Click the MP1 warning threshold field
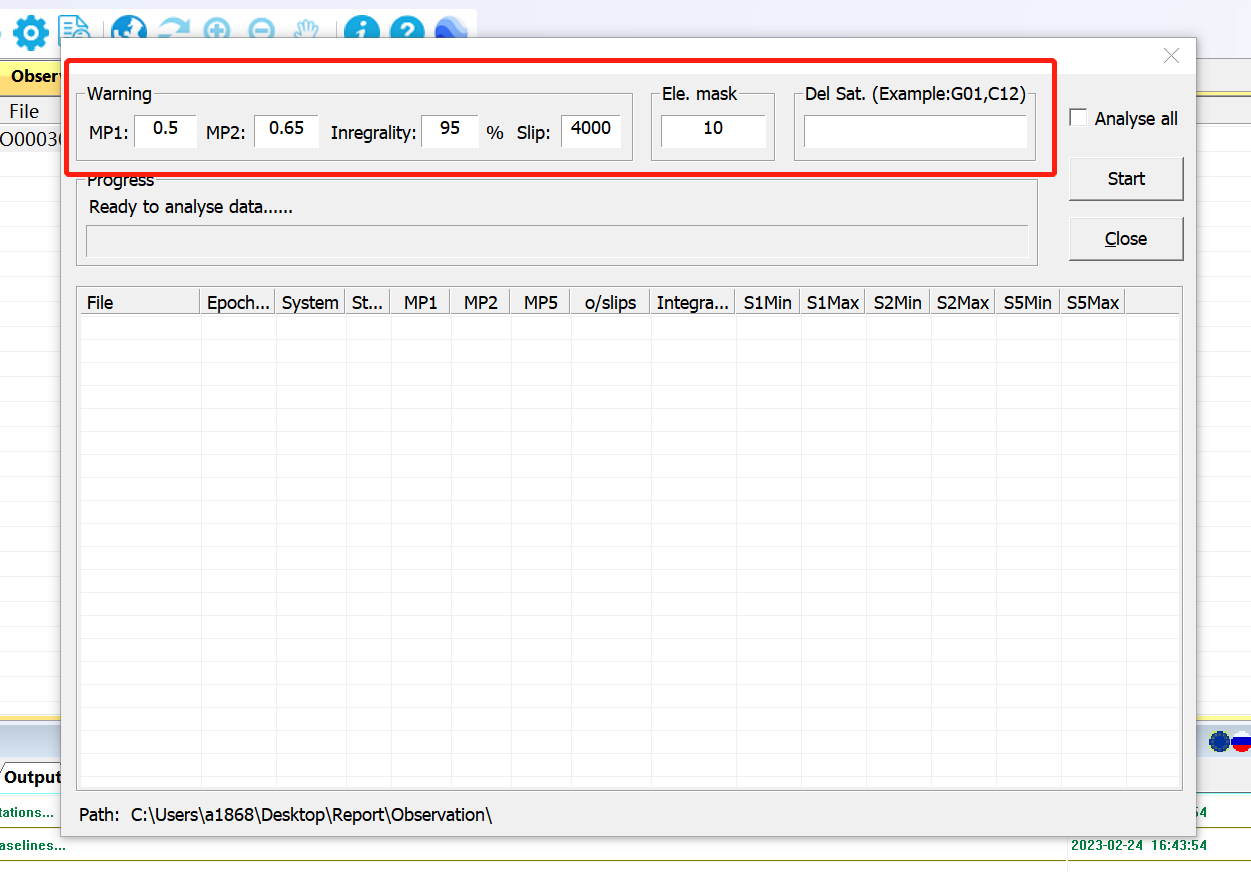 coord(166,130)
